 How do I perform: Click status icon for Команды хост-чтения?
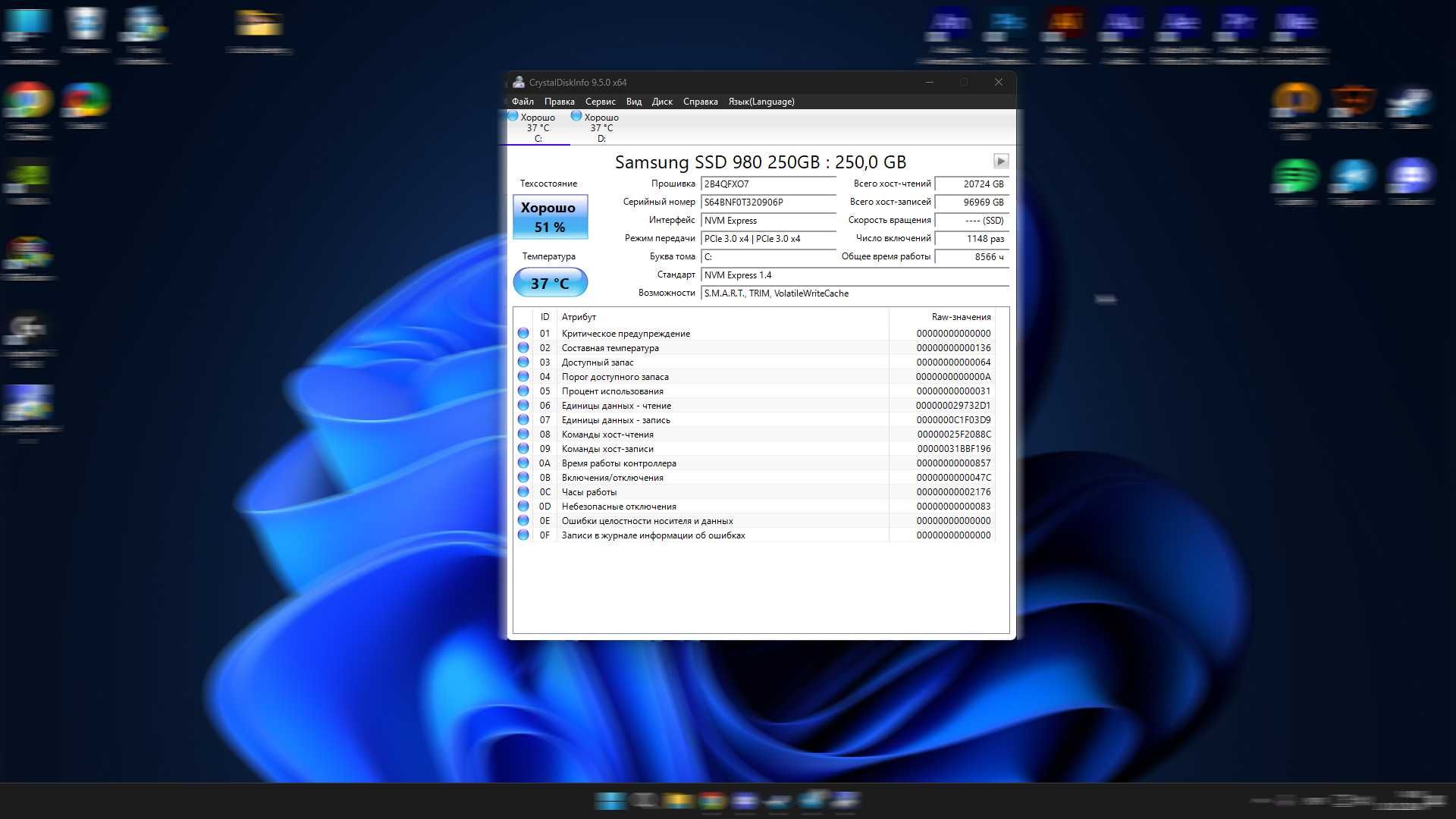tap(523, 434)
